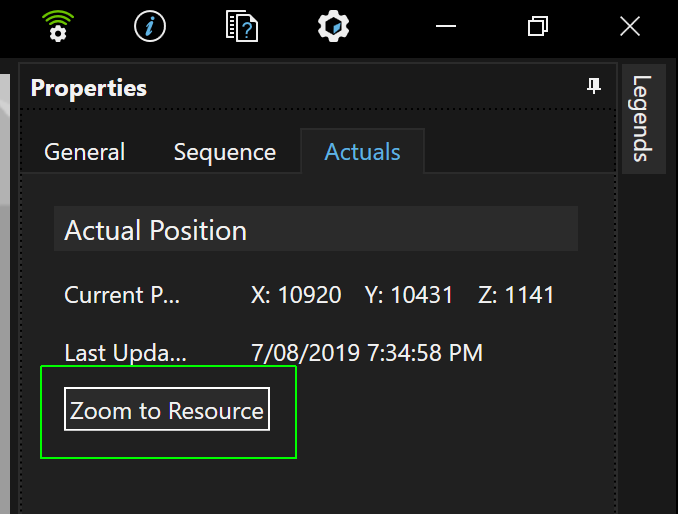The width and height of the screenshot is (678, 514).
Task: Open the help document icon
Action: [242, 26]
